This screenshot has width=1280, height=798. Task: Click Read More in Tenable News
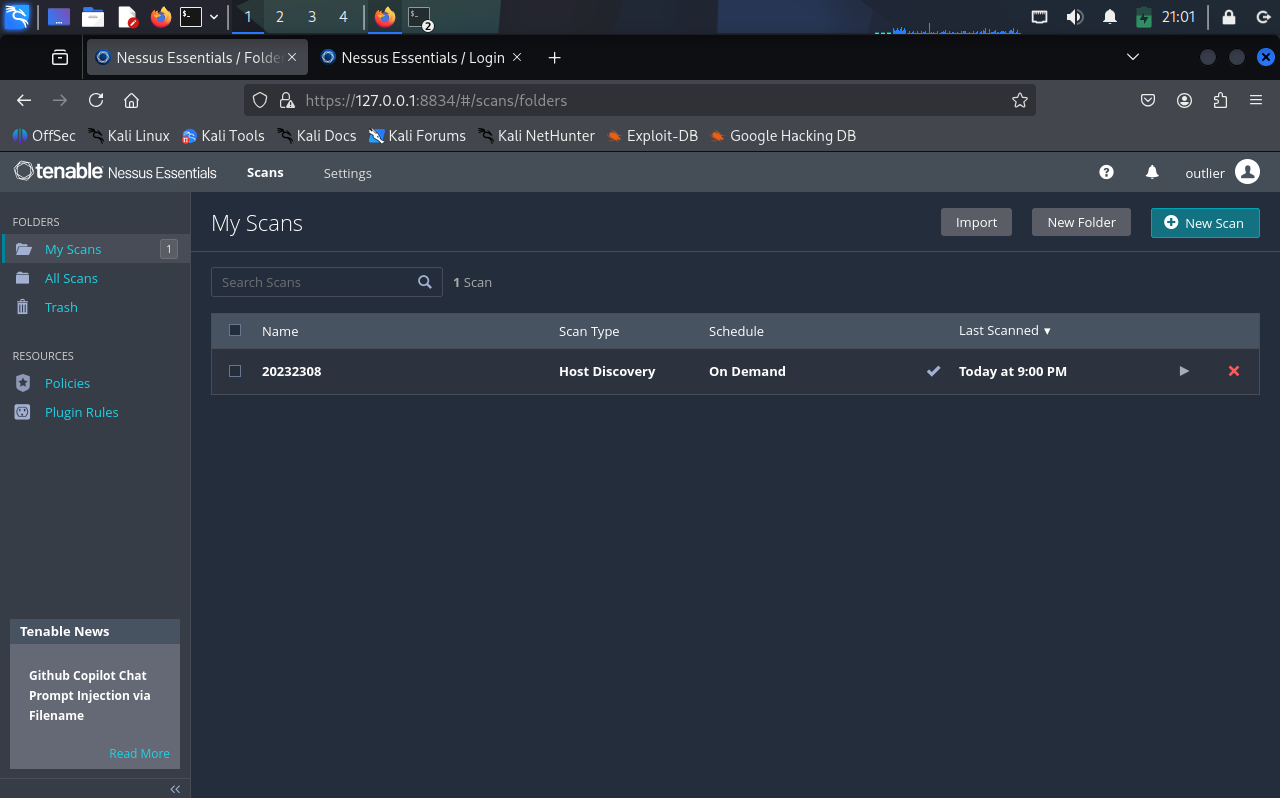[x=139, y=753]
